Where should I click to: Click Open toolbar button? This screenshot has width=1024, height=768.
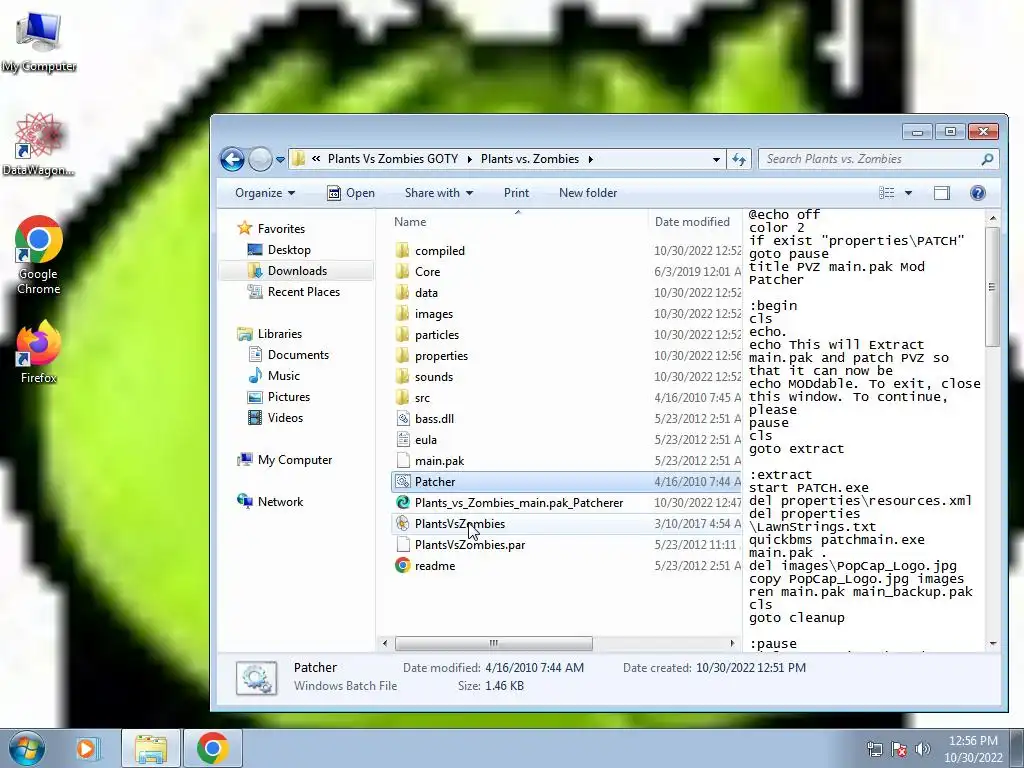351,193
